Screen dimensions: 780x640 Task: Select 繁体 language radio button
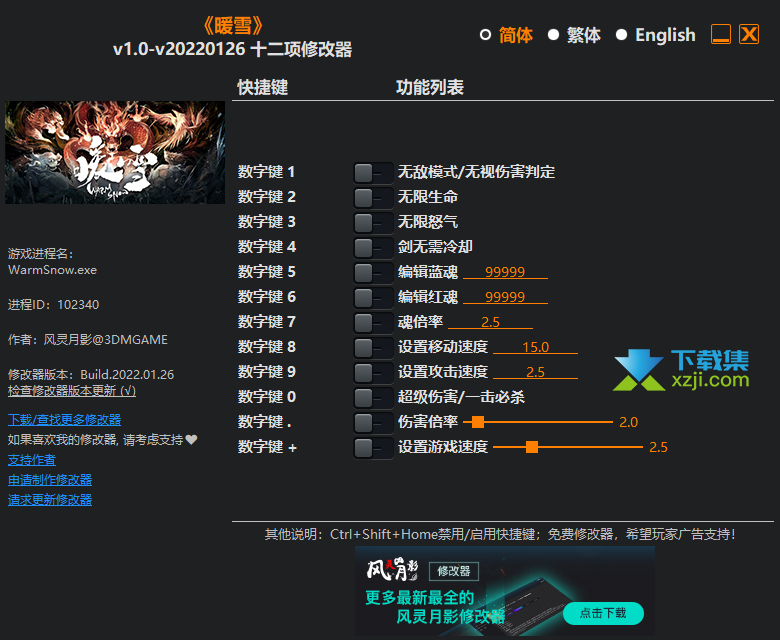(x=553, y=35)
